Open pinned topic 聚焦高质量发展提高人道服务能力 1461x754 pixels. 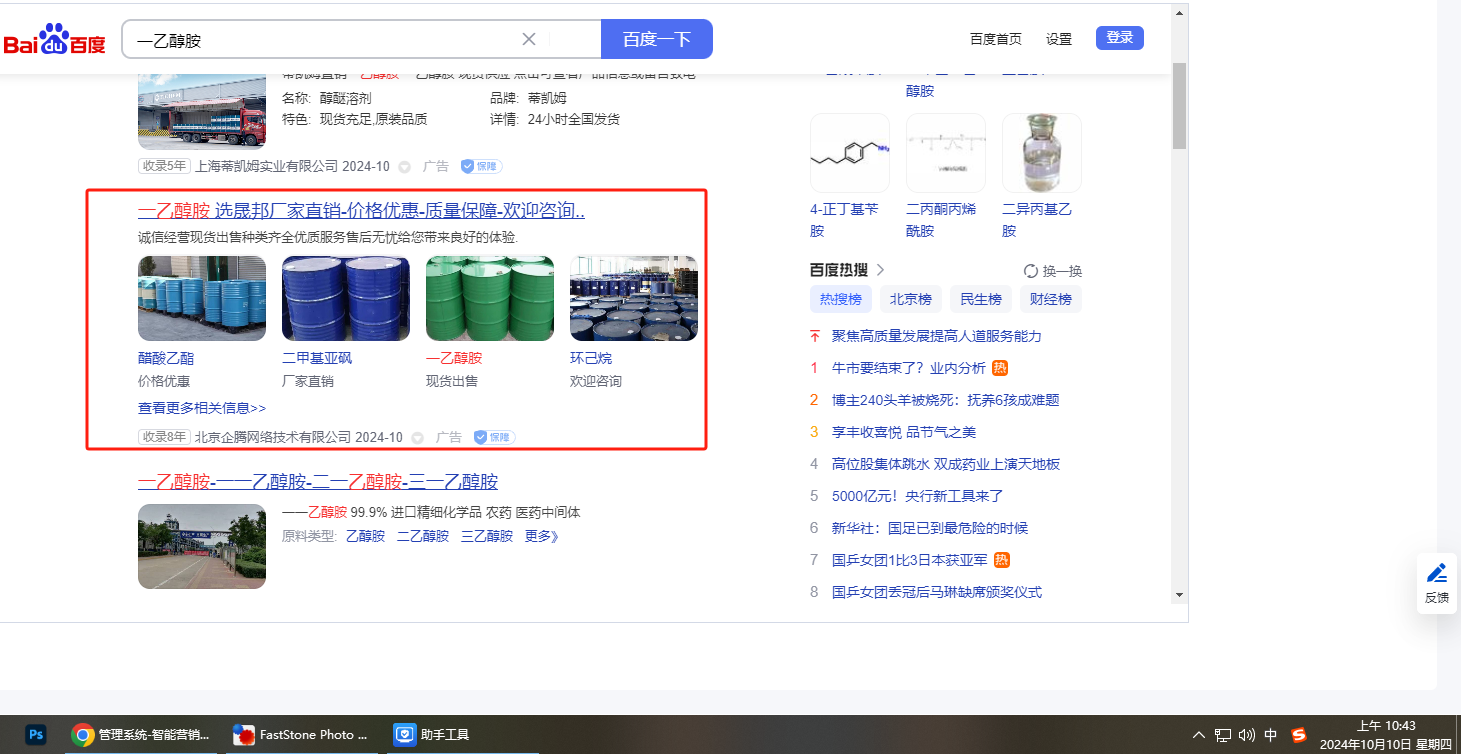point(937,336)
